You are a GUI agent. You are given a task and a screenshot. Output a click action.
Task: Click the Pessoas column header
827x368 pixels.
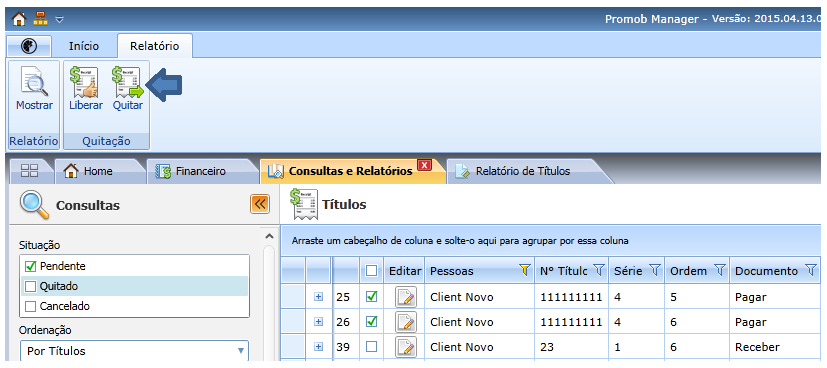click(x=479, y=270)
